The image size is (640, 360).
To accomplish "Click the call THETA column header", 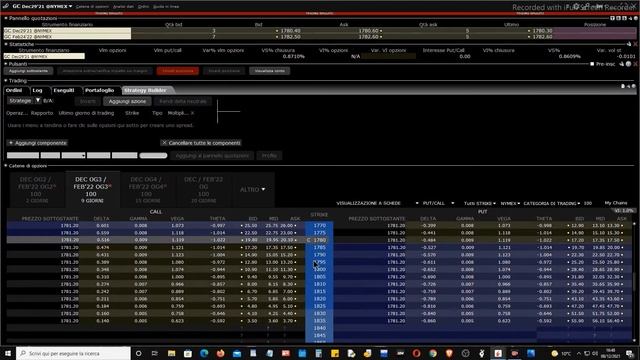I will [217, 219].
